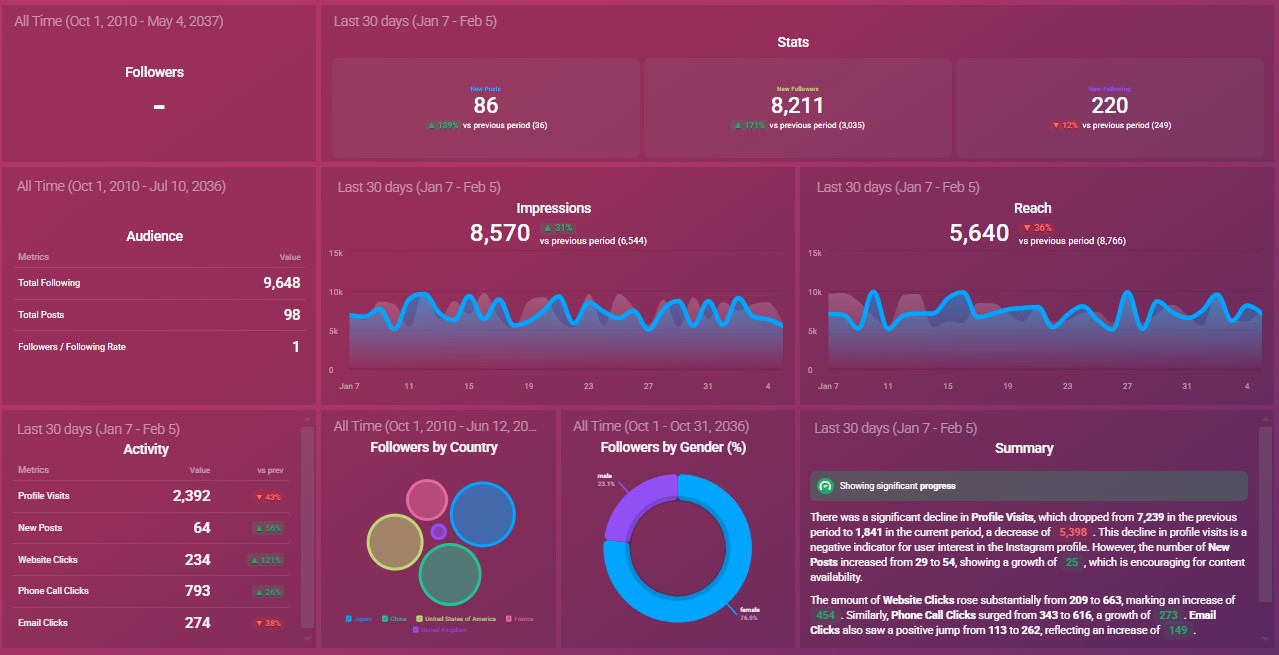Click the Activity widget's scroll-down arrow
This screenshot has width=1279, height=655.
point(307,637)
